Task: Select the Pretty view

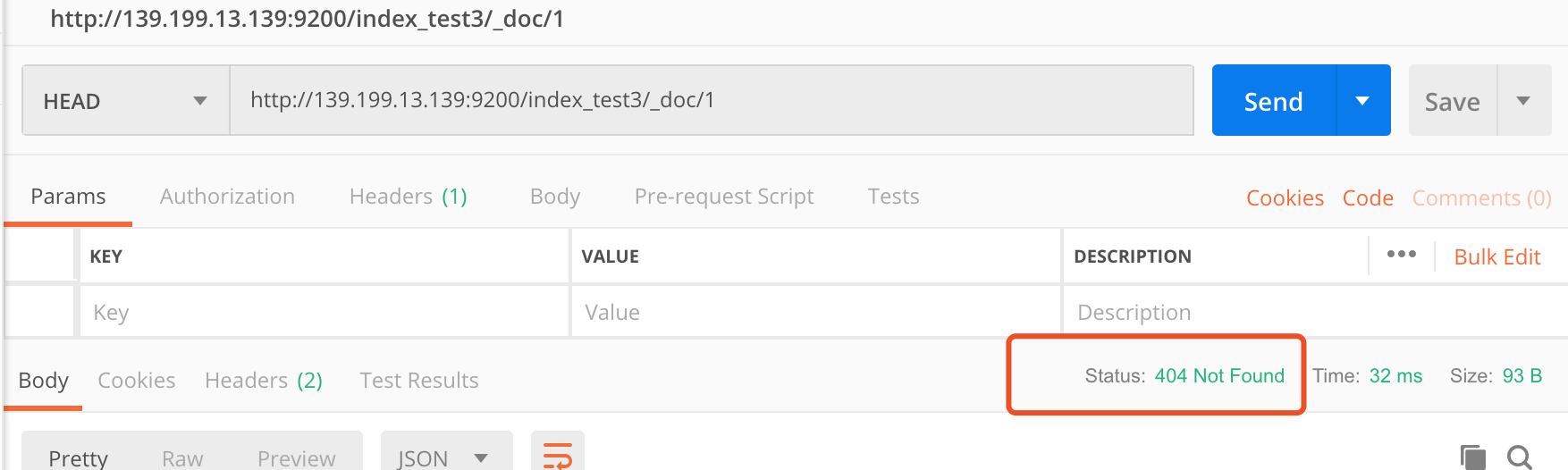Action: point(78,458)
